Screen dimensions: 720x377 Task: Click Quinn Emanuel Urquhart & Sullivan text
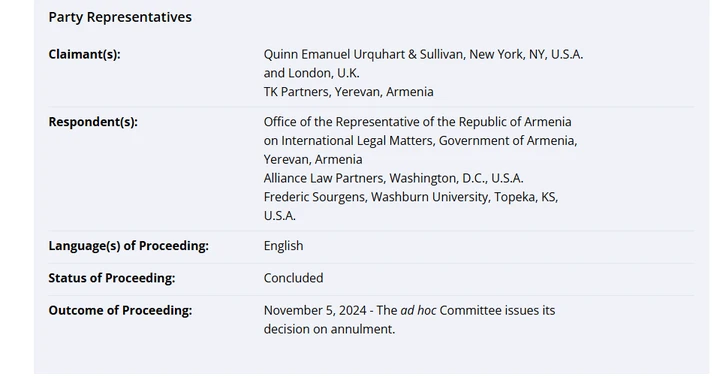pos(364,54)
